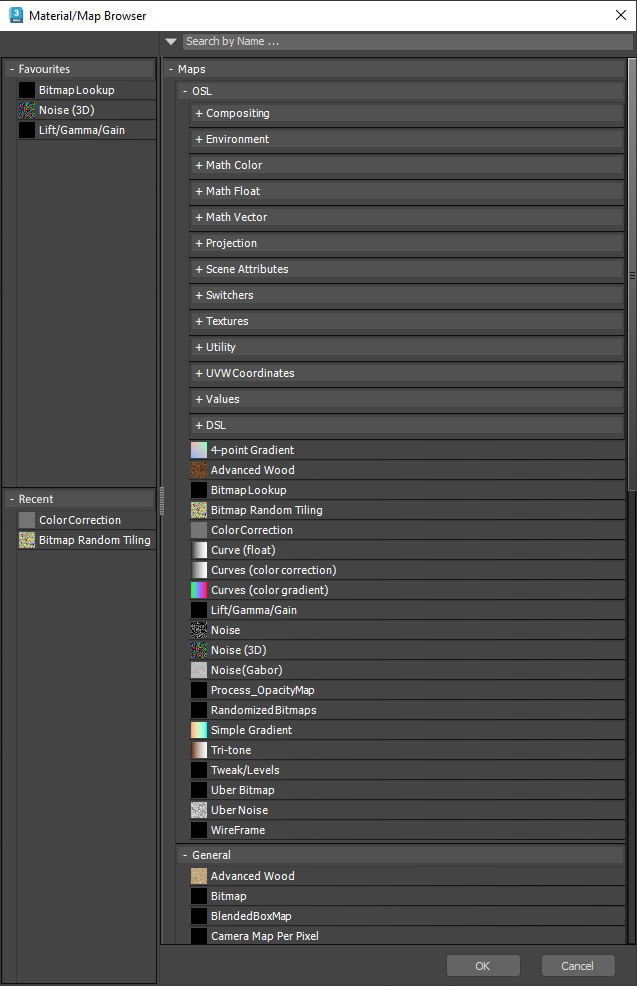637x986 pixels.
Task: Click the Curve (float) gradient icon
Action: [199, 550]
